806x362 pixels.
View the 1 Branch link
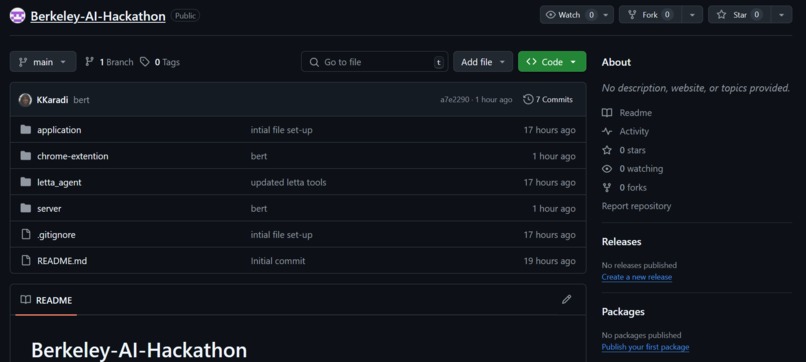point(109,62)
